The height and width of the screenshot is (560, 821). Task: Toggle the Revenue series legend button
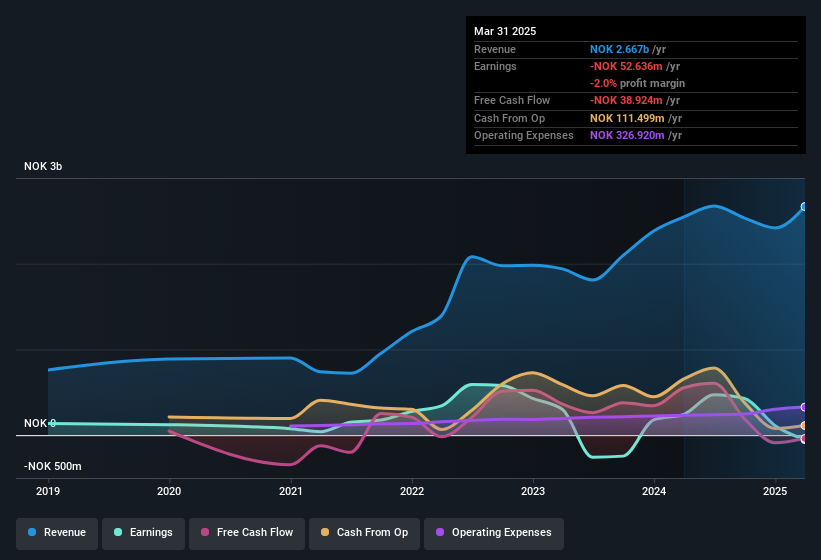pos(57,533)
